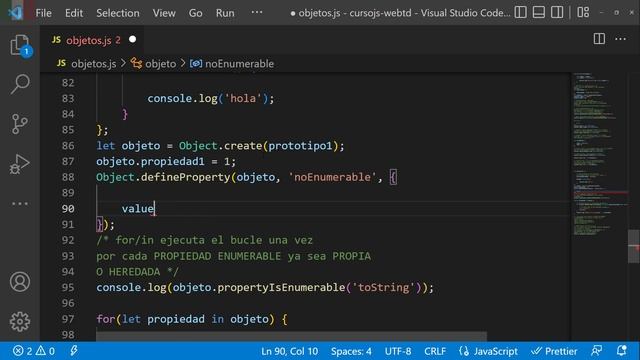Click line number 86 in the gutter
640x360 pixels.
pyautogui.click(x=68, y=146)
